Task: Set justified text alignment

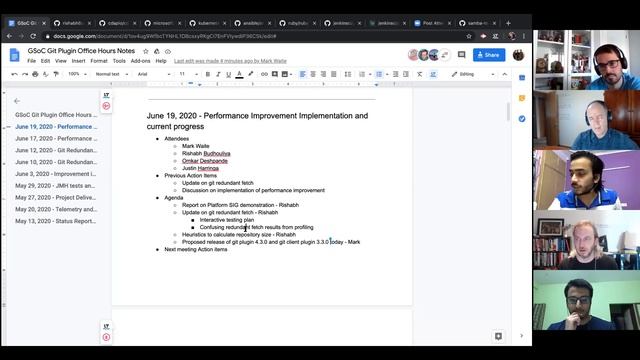Action: click(334, 74)
